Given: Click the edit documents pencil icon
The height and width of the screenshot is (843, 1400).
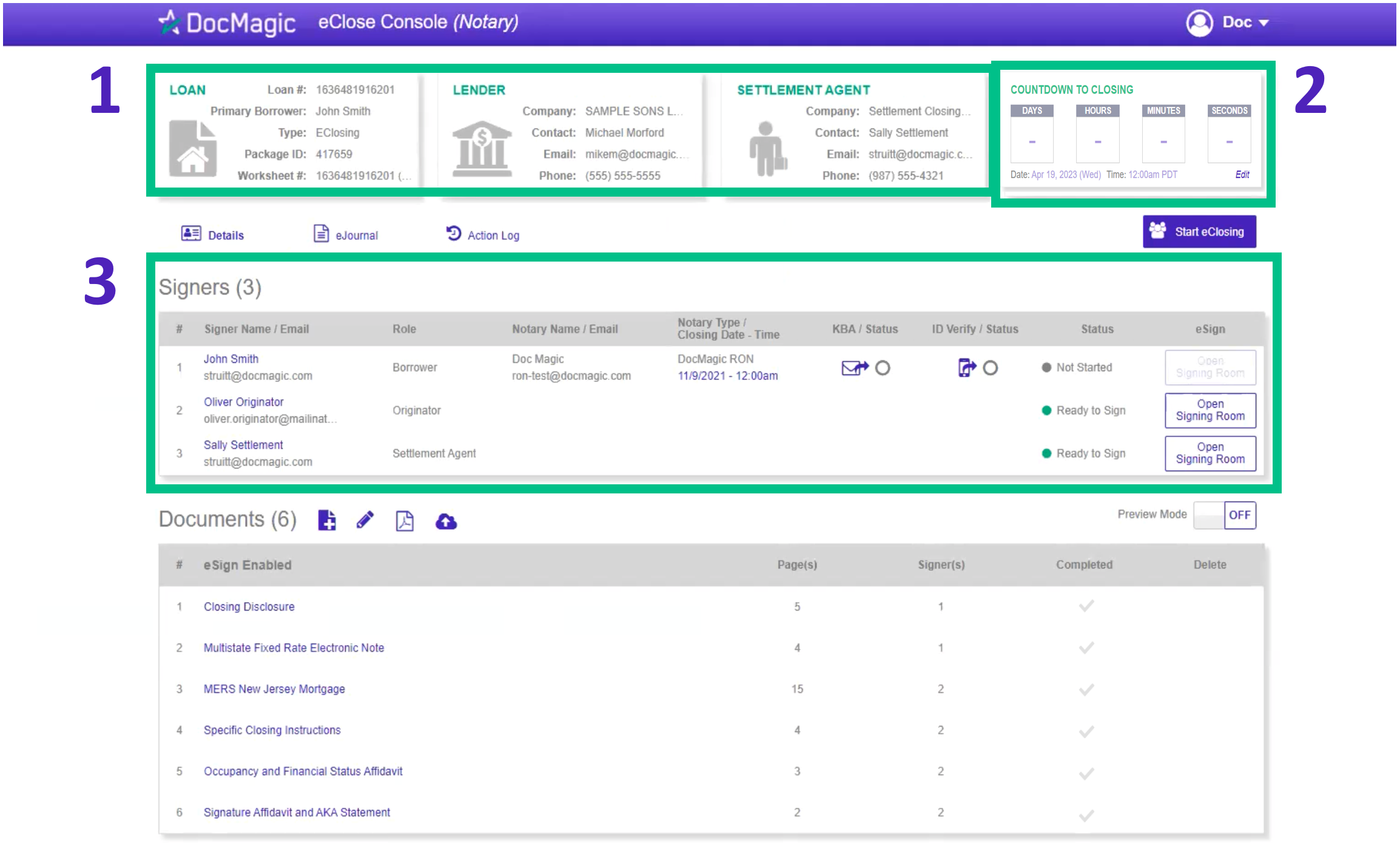Looking at the screenshot, I should [x=365, y=520].
